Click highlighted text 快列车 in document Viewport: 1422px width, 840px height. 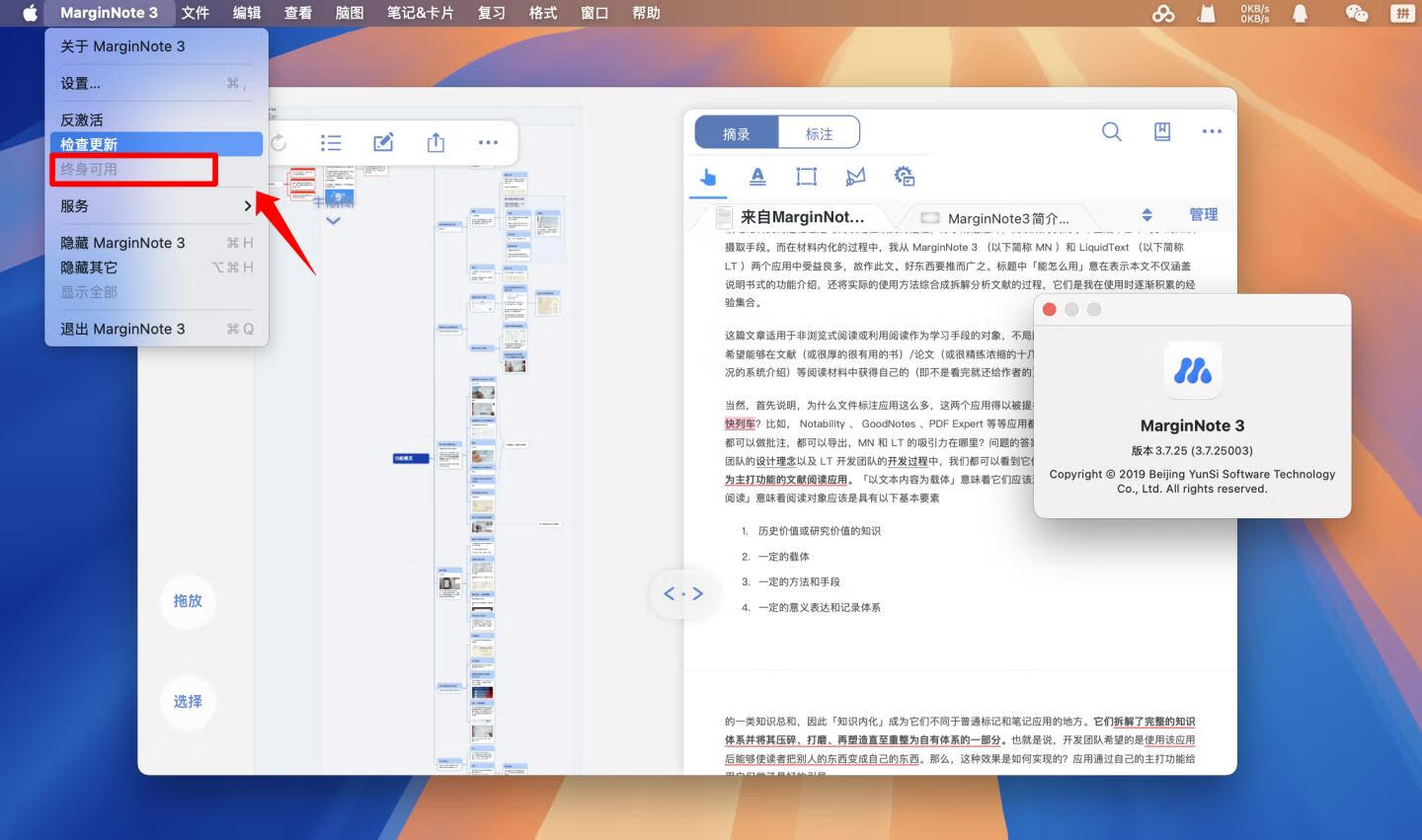[x=740, y=423]
